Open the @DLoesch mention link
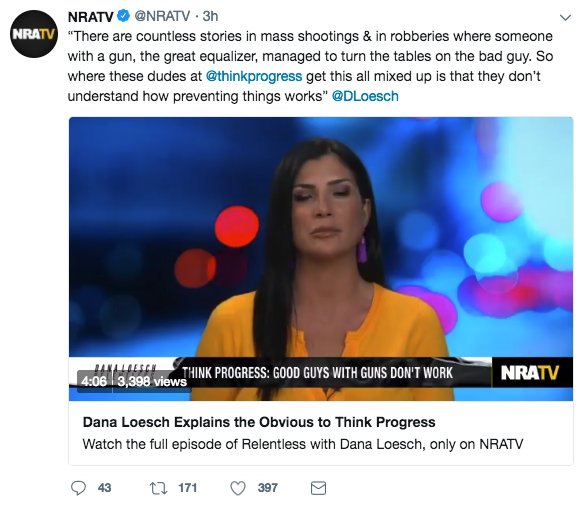Viewport: 580px width, 506px height. pos(365,96)
